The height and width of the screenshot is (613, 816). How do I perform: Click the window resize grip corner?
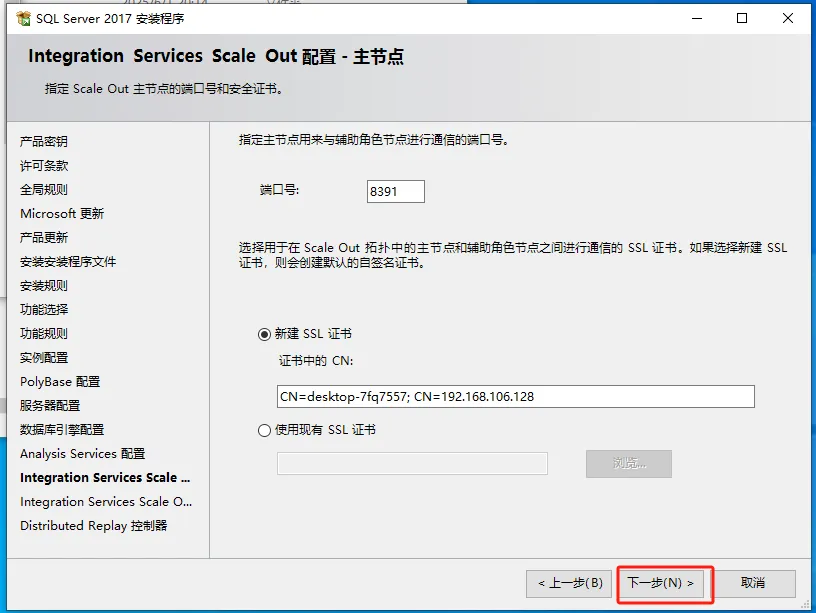tap(806, 604)
